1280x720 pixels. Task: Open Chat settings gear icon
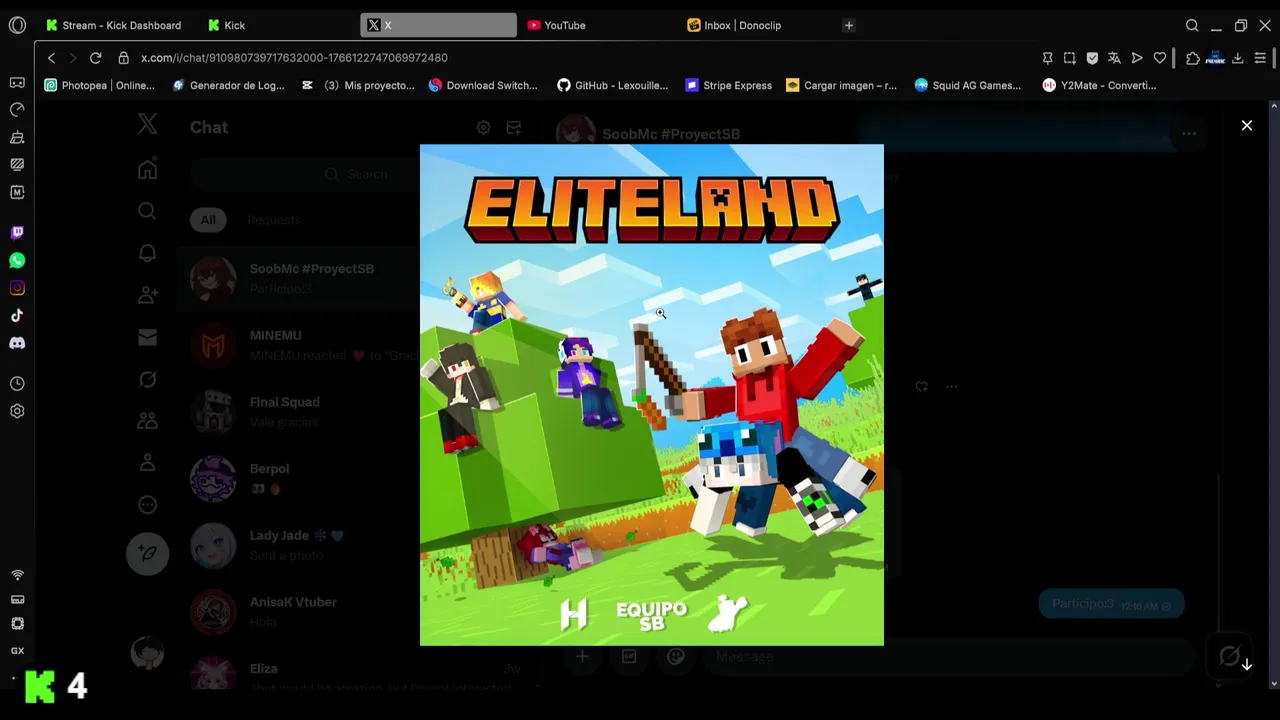click(x=483, y=127)
